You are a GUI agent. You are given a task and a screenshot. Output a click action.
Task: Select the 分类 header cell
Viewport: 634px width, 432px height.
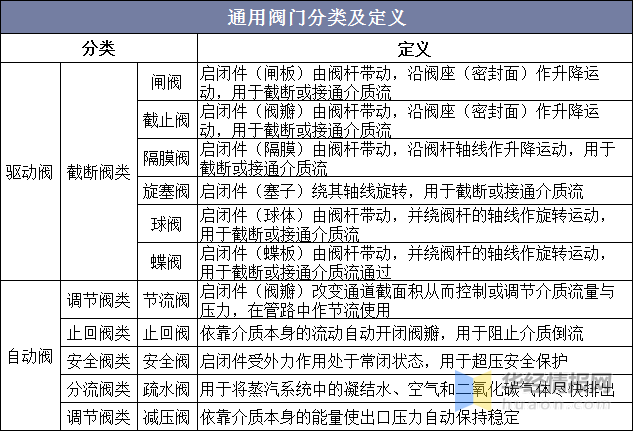coord(99,49)
